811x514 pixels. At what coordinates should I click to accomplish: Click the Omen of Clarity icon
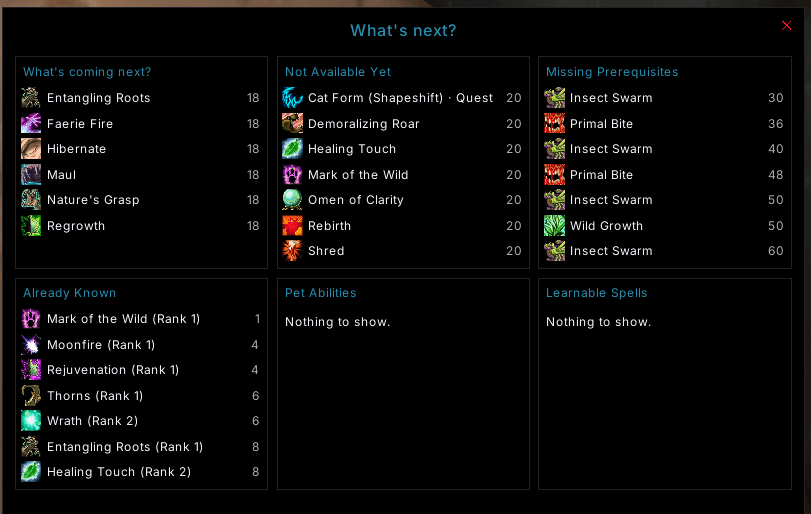pos(292,200)
